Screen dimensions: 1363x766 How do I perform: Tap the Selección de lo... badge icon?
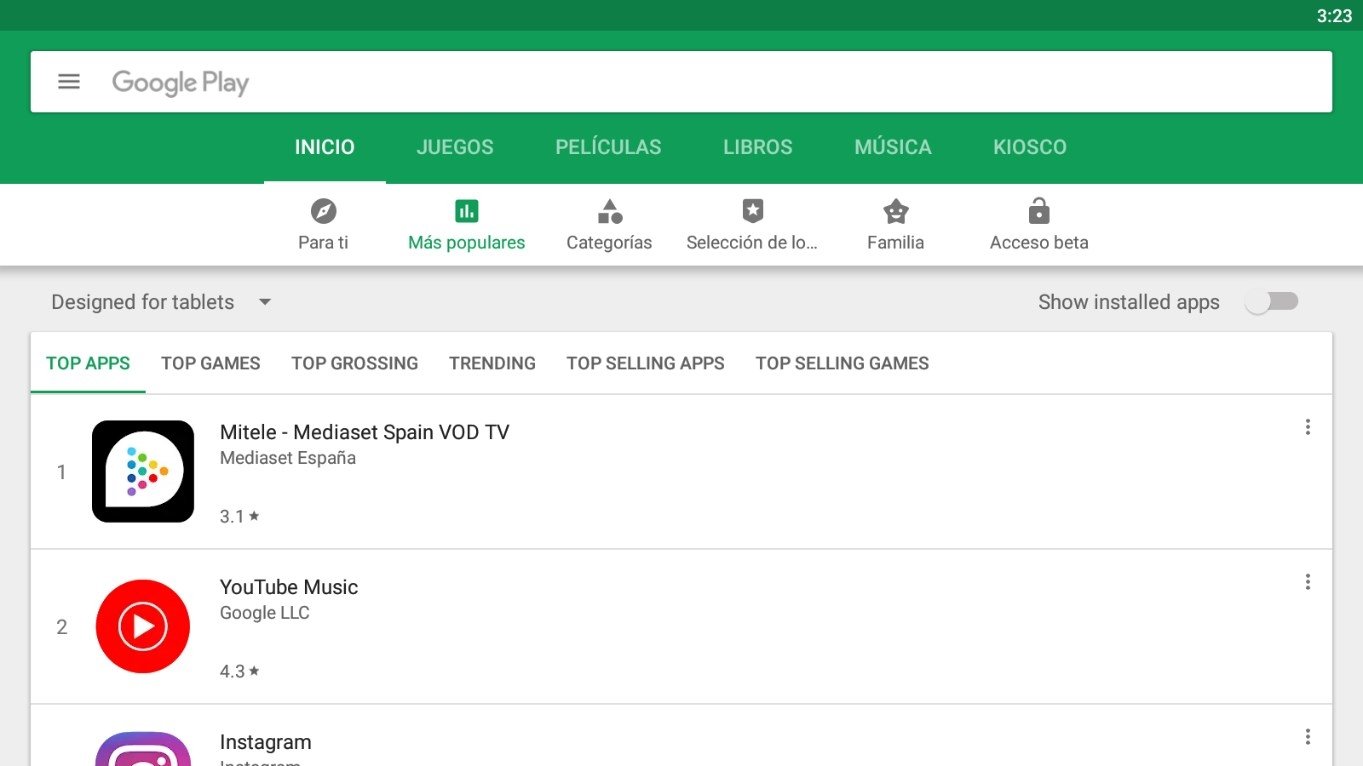(752, 211)
